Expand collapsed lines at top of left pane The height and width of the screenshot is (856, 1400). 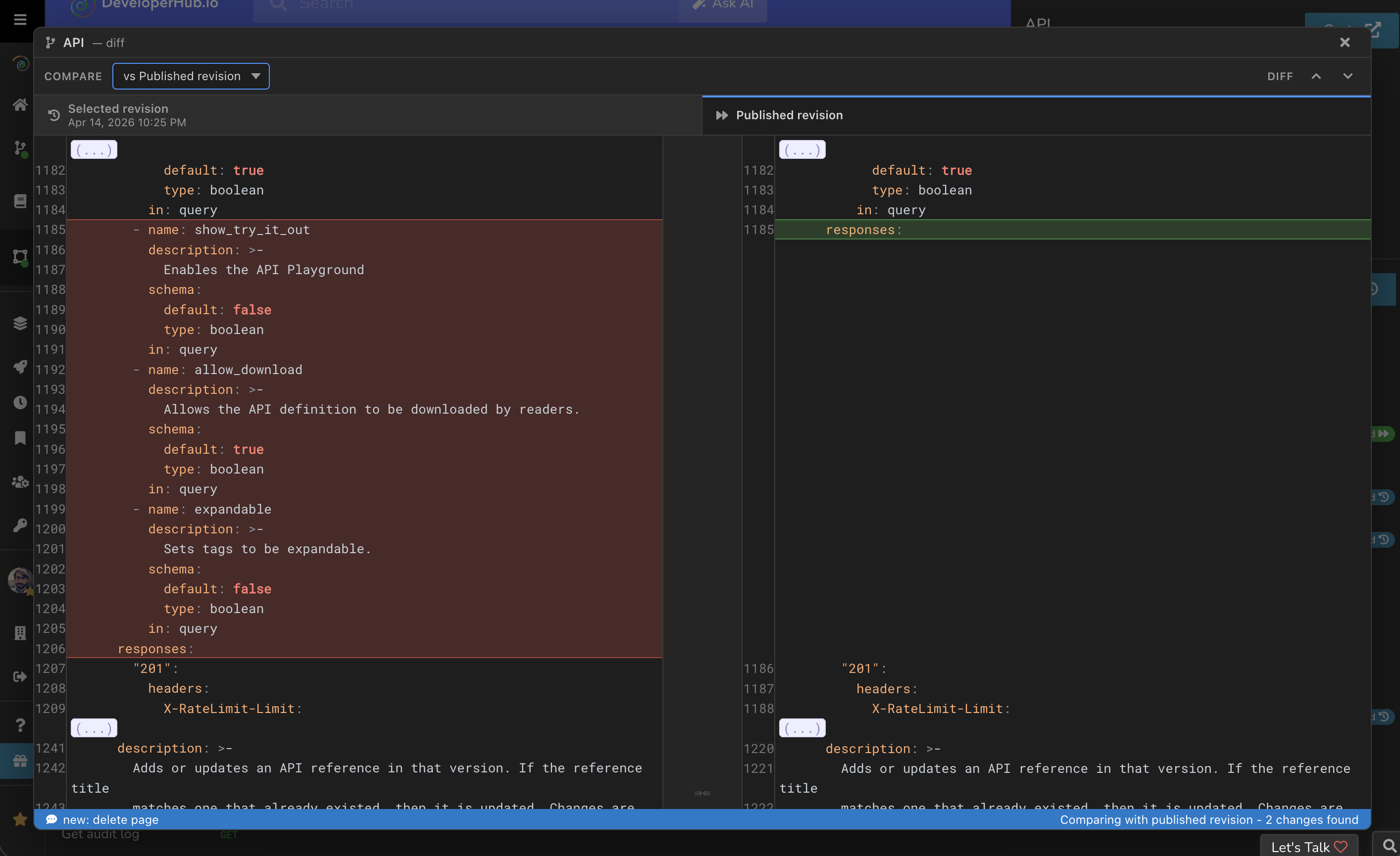point(94,149)
